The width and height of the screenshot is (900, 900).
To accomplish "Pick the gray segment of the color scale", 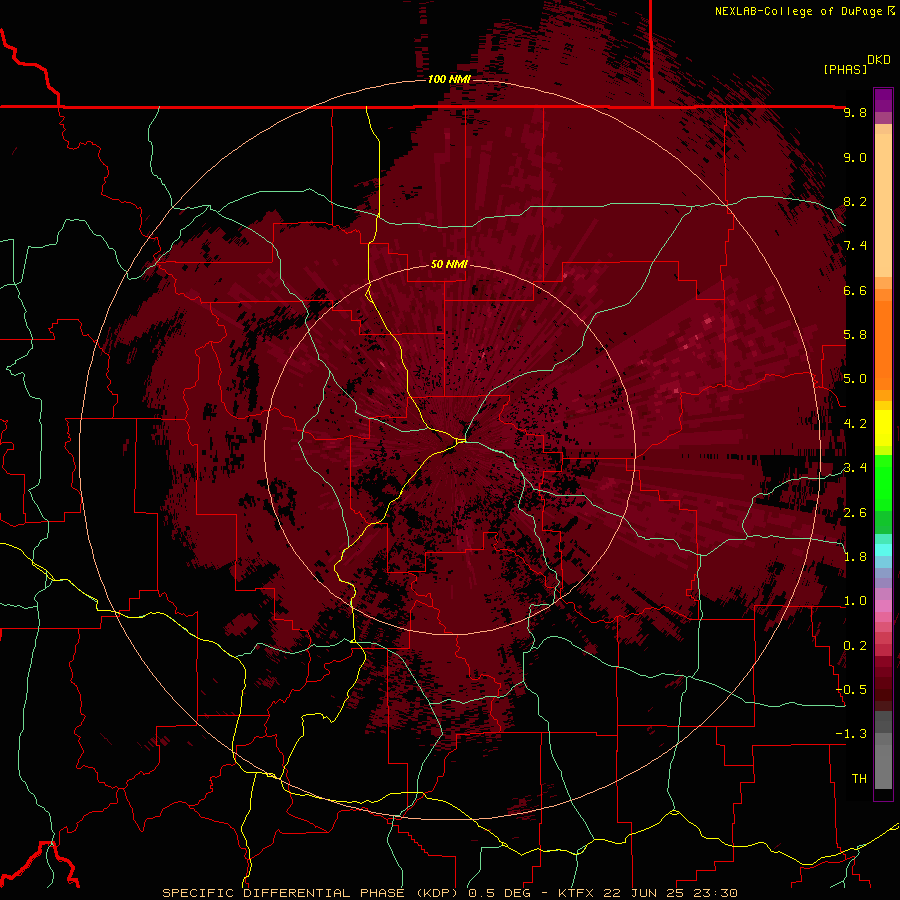I will 883,750.
